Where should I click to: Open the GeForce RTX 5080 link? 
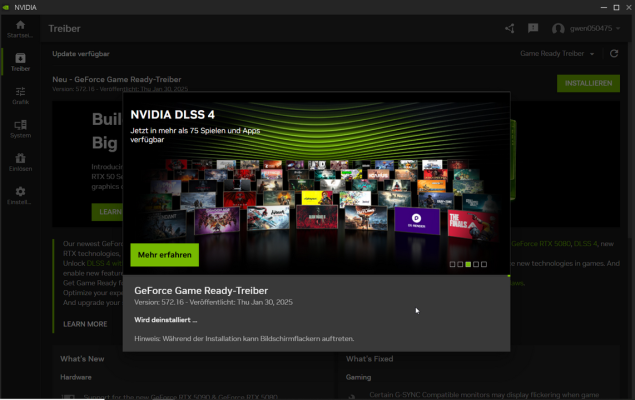[541, 244]
